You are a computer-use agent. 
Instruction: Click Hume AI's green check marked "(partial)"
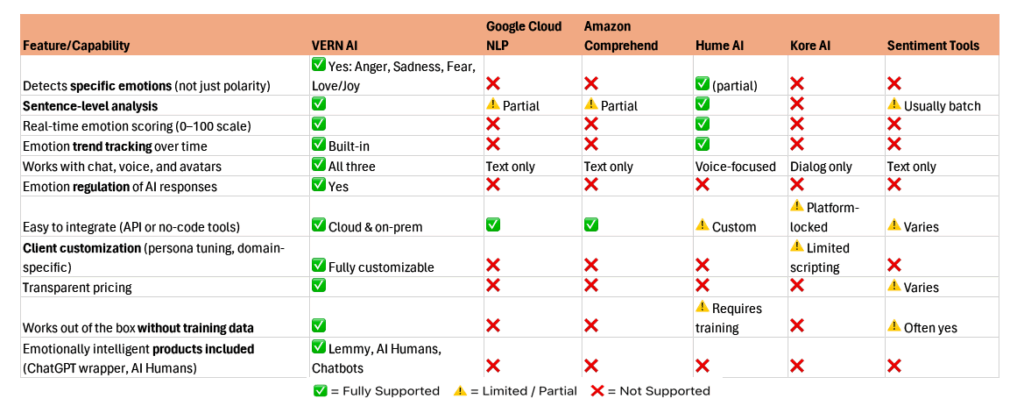[703, 85]
